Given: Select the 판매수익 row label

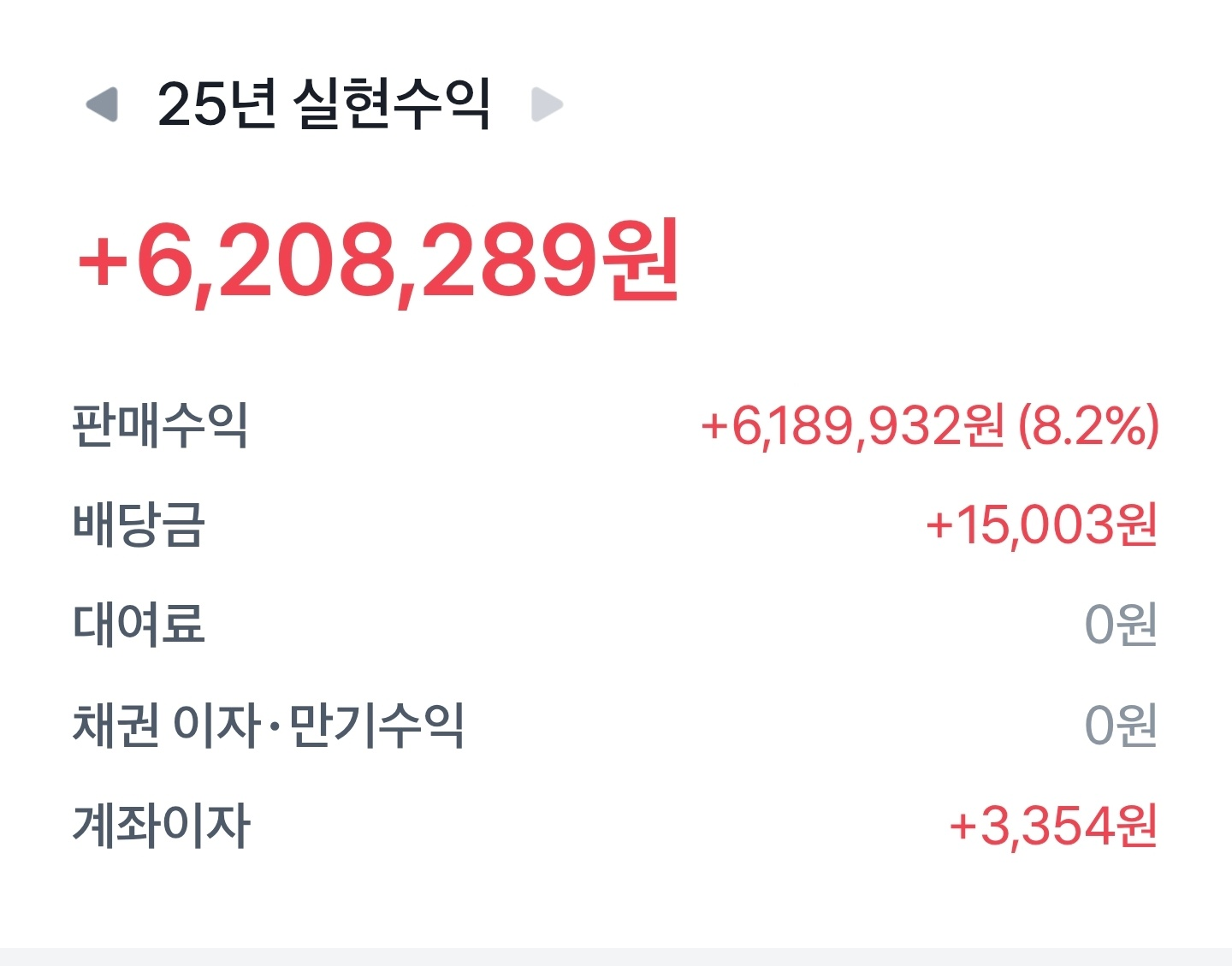Looking at the screenshot, I should click(161, 425).
